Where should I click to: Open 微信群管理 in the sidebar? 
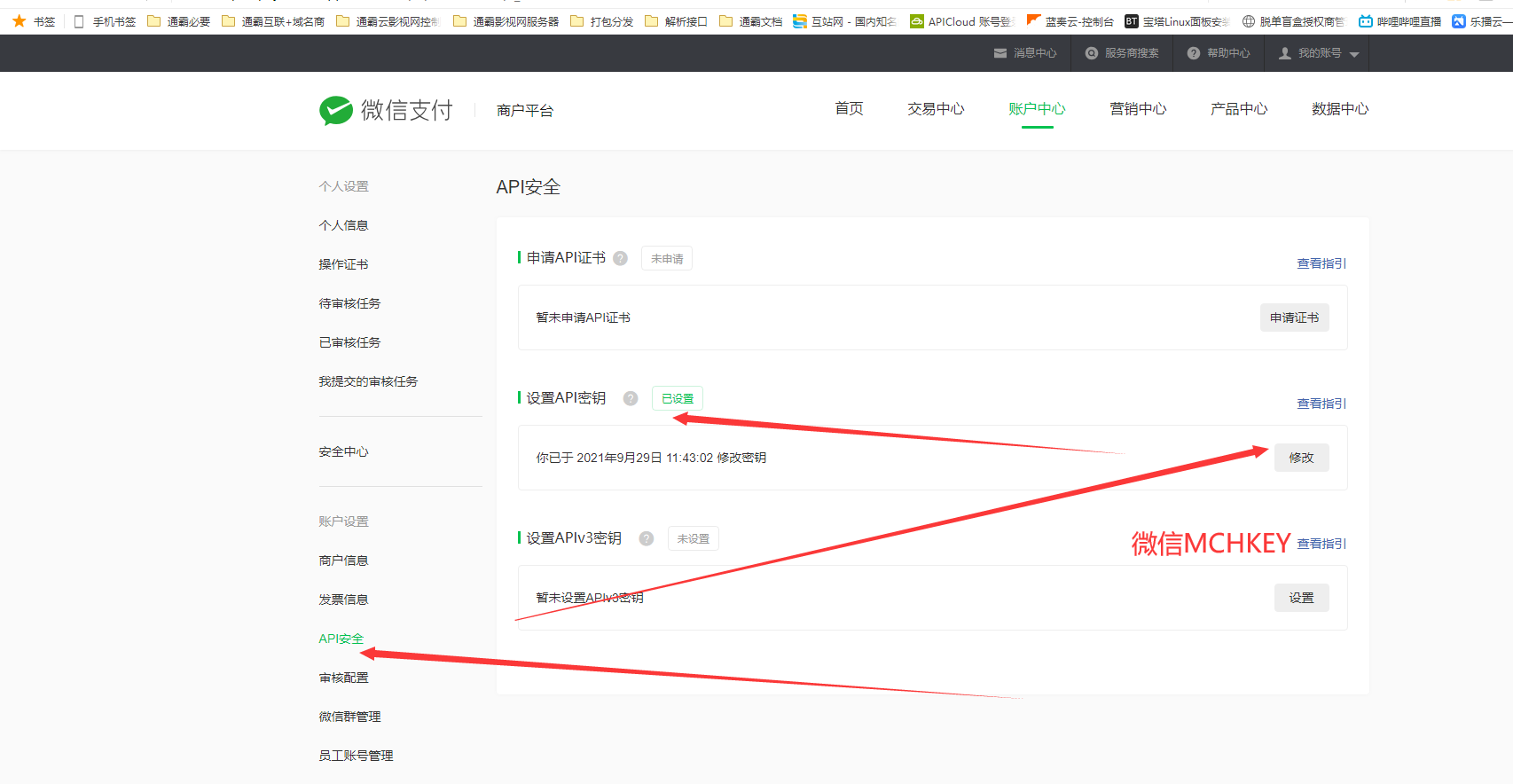tap(349, 717)
